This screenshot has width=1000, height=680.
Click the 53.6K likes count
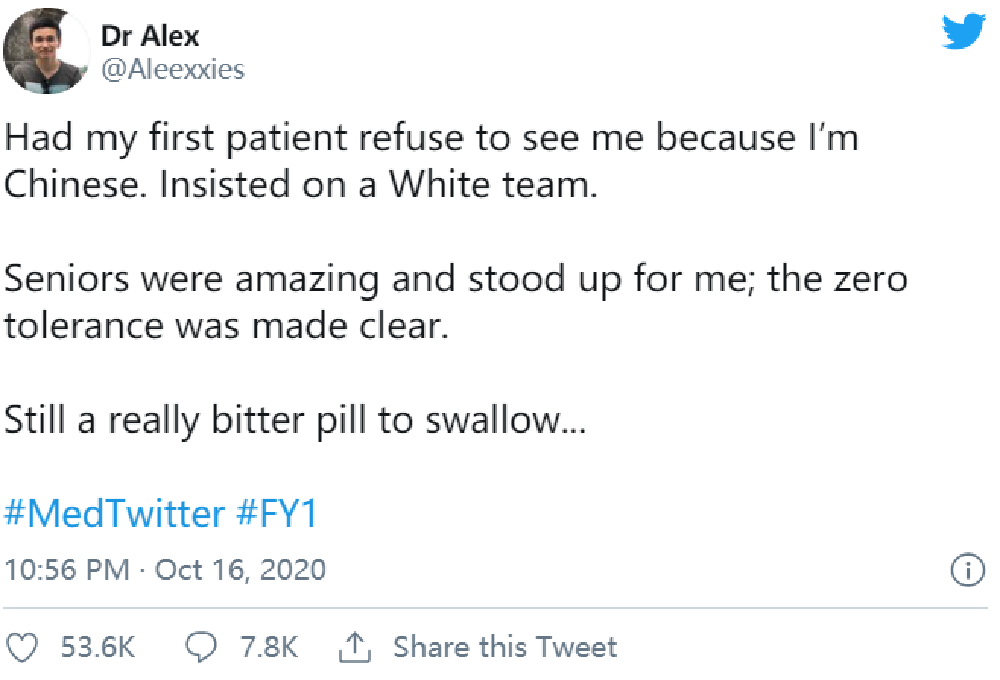pyautogui.click(x=98, y=647)
